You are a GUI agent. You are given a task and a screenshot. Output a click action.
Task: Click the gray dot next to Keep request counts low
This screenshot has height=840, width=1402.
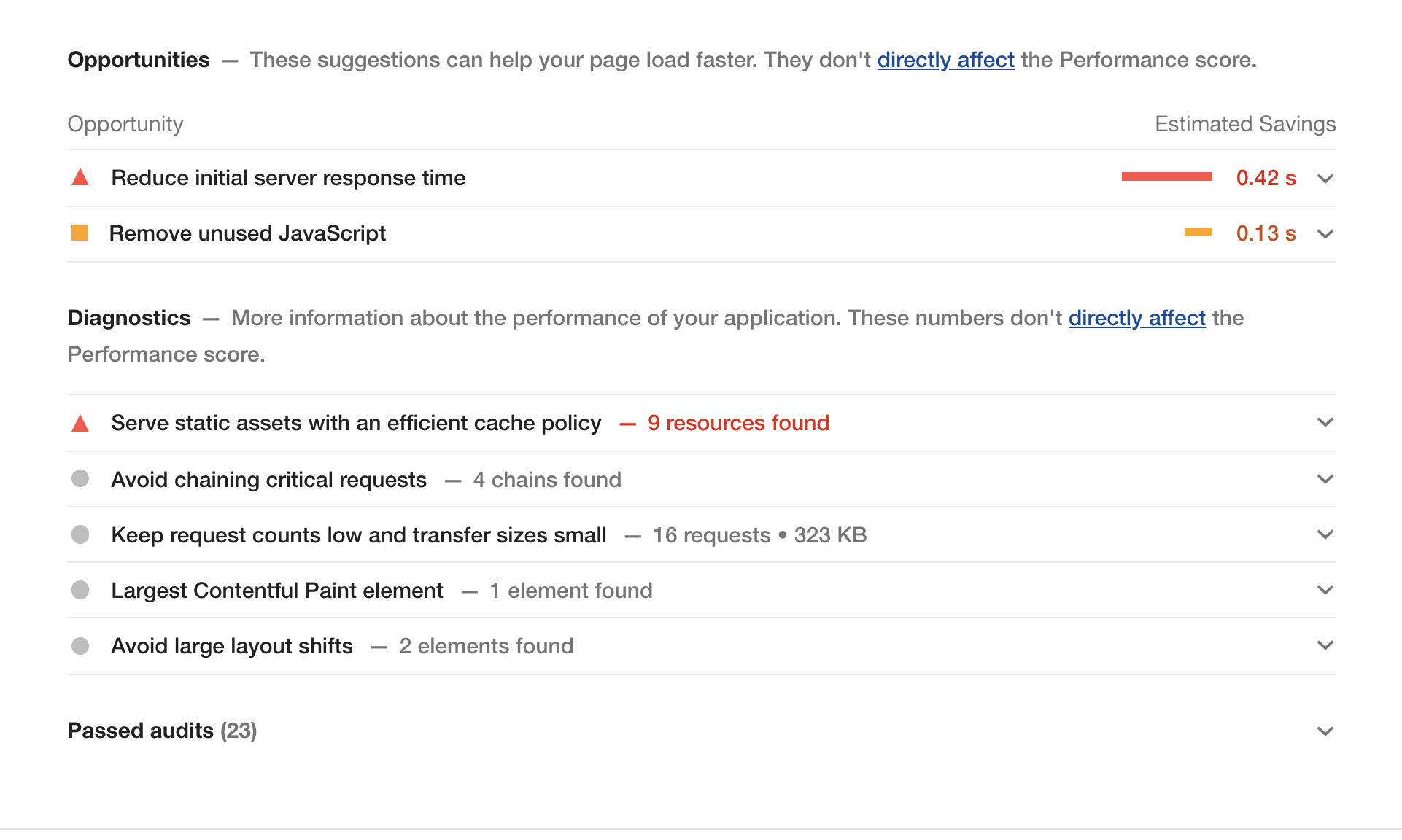[x=80, y=534]
